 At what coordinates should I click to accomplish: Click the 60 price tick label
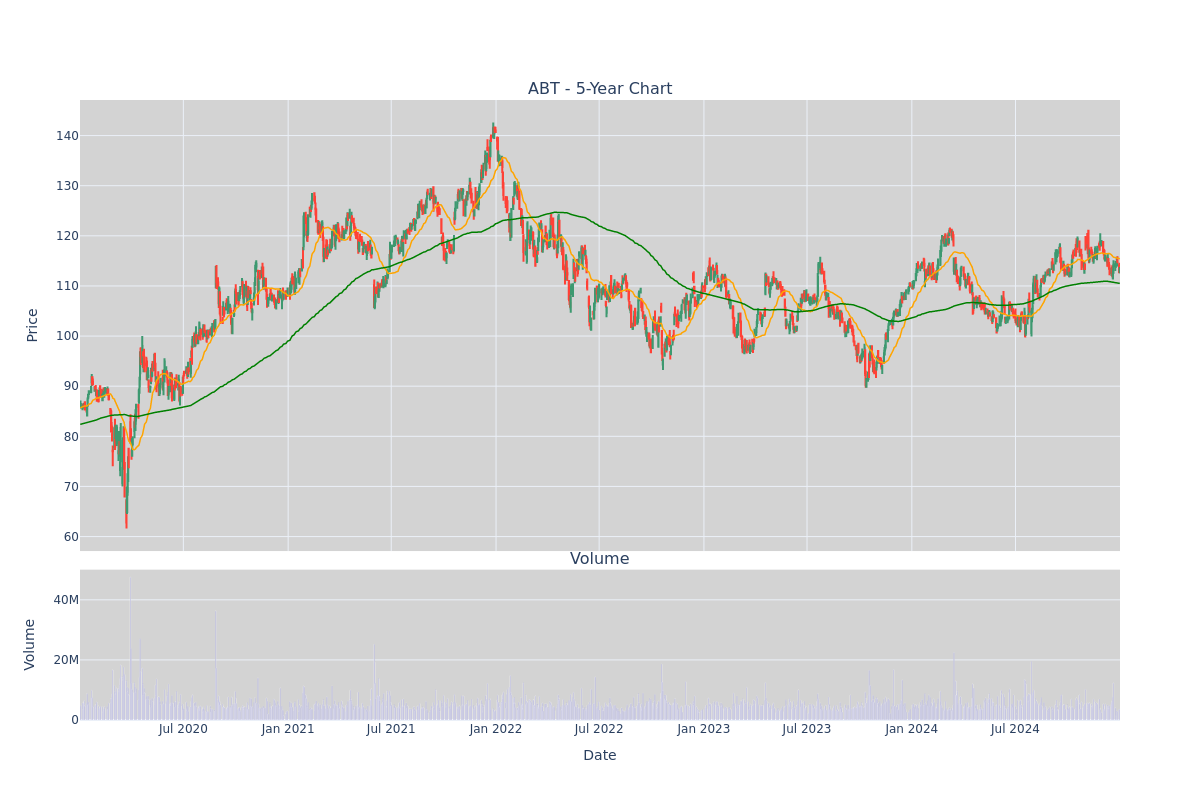[70, 537]
